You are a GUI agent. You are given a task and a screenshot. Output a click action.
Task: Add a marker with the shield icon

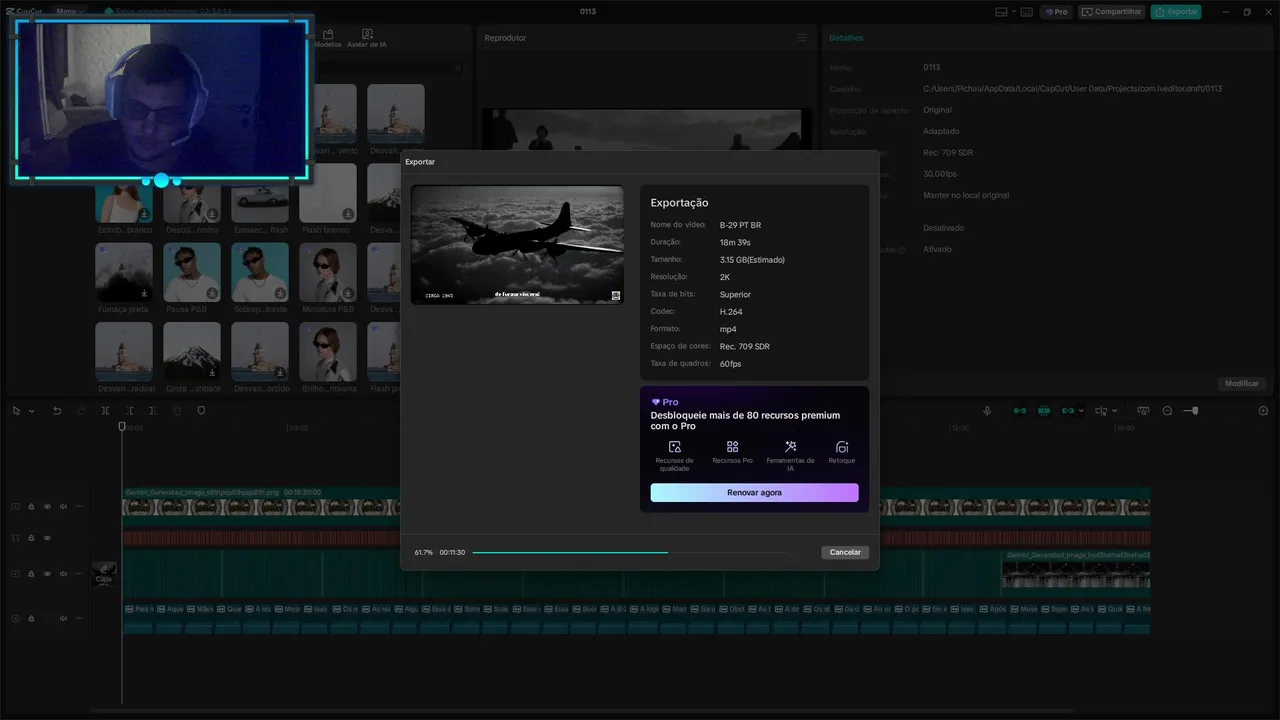coord(201,411)
